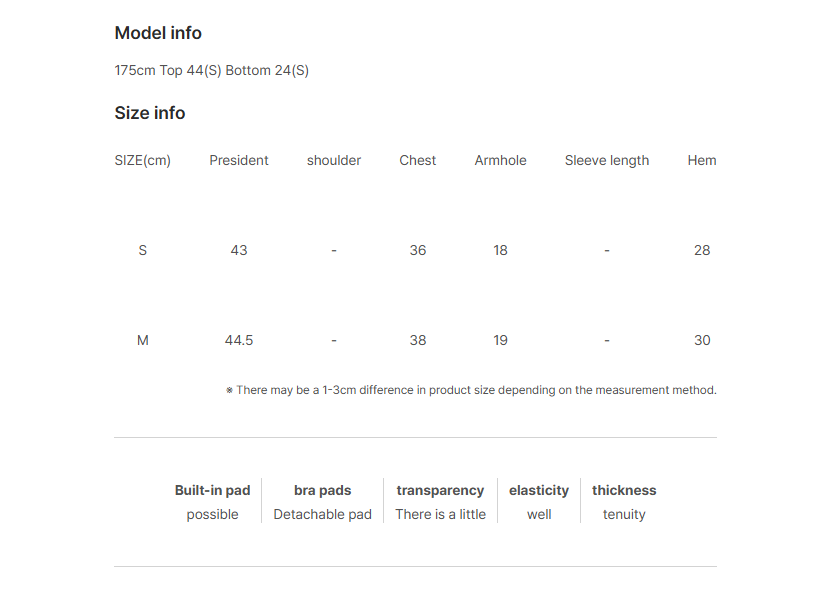Image resolution: width=830 pixels, height=589 pixels.
Task: Click the measurement difference disclaimer note
Action: coord(471,390)
